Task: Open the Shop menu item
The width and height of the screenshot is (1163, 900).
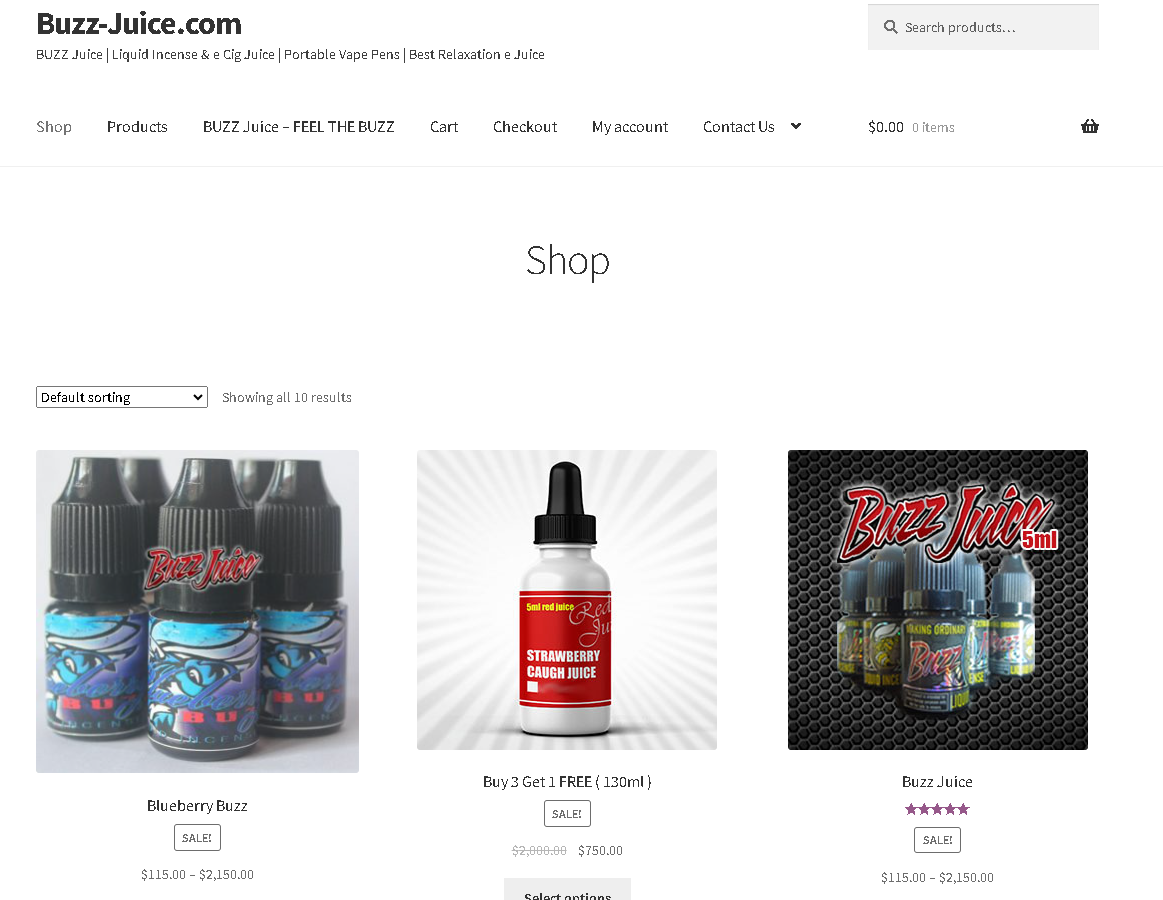Action: click(54, 127)
